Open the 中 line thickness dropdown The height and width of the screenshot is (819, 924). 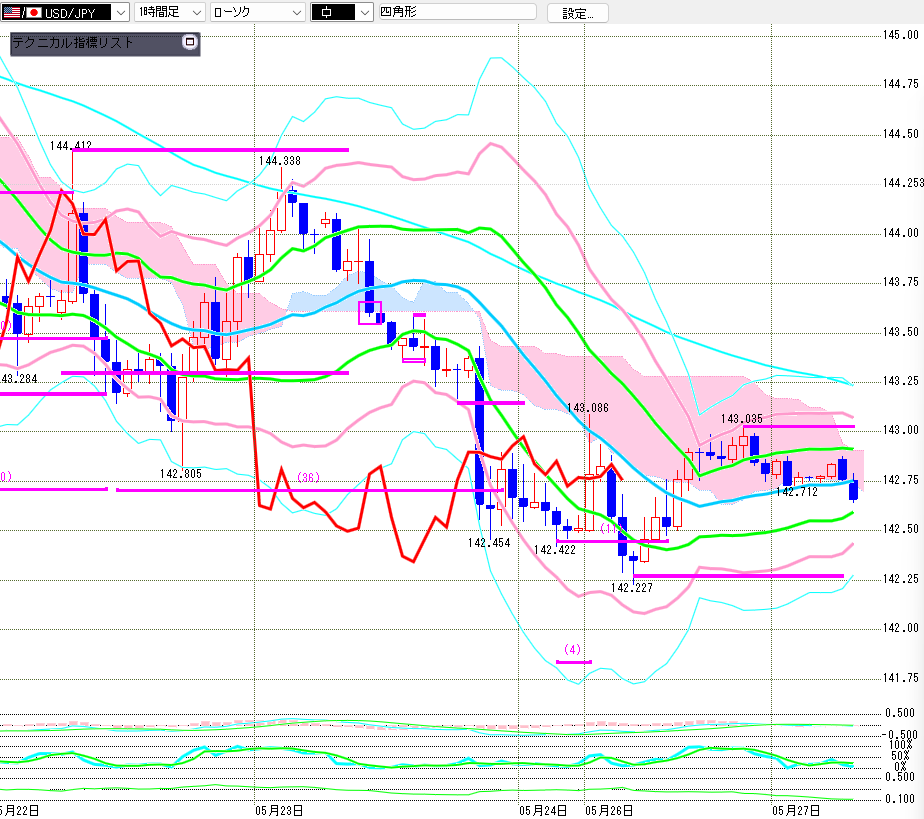point(363,12)
